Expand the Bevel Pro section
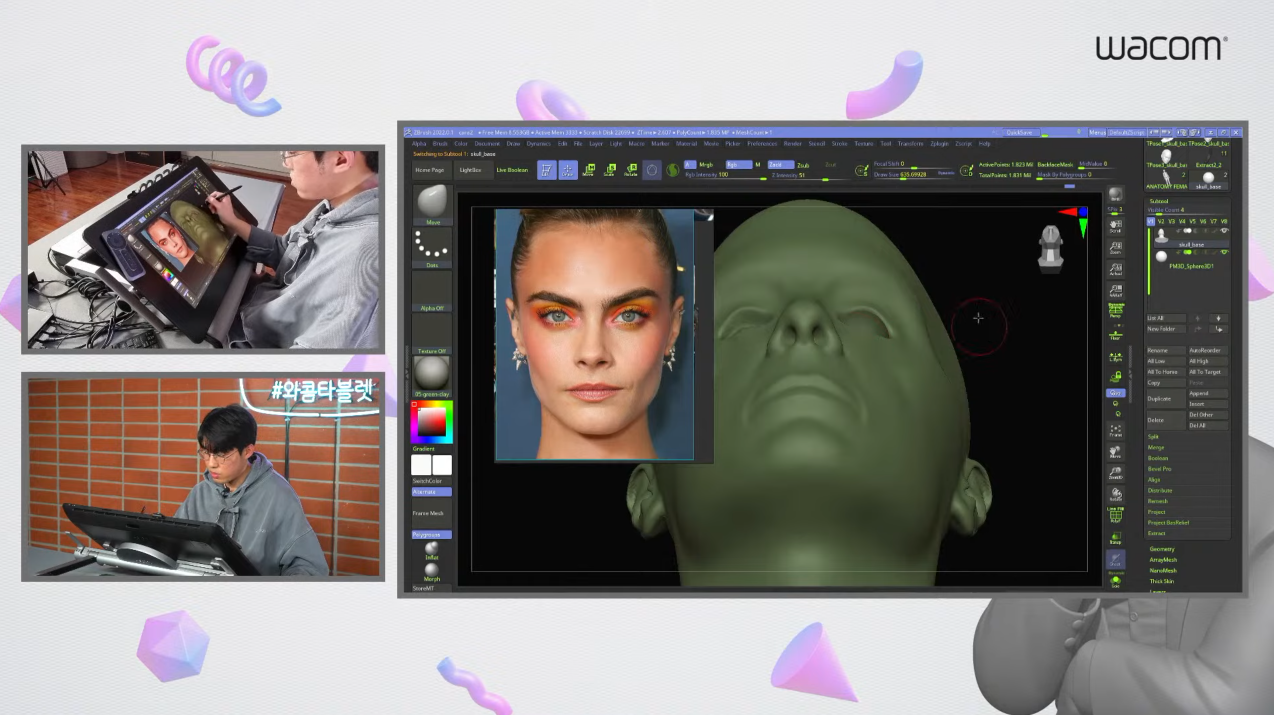The height and width of the screenshot is (715, 1274). click(x=1159, y=469)
